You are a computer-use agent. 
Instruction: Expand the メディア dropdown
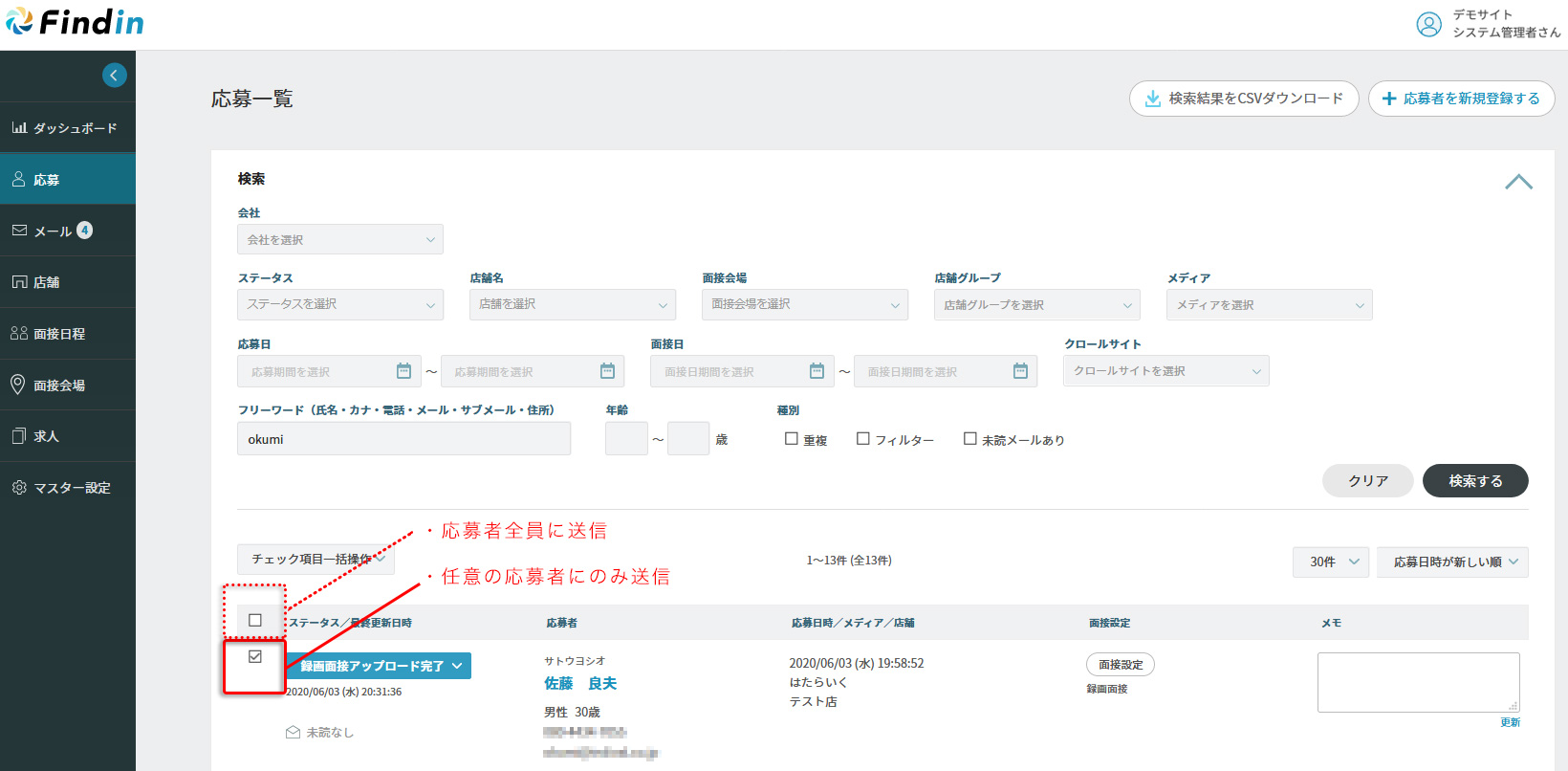coord(1269,305)
